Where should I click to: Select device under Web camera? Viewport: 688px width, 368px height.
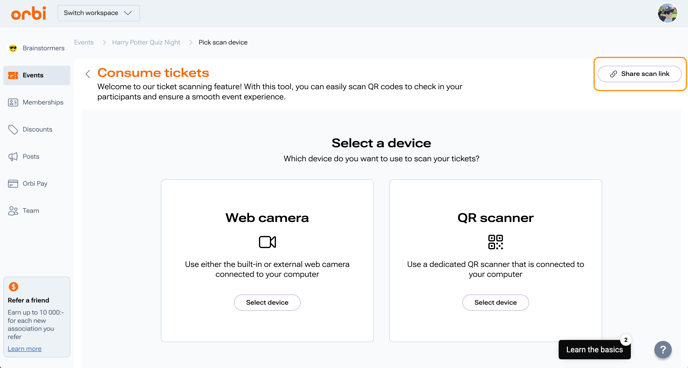click(x=267, y=302)
